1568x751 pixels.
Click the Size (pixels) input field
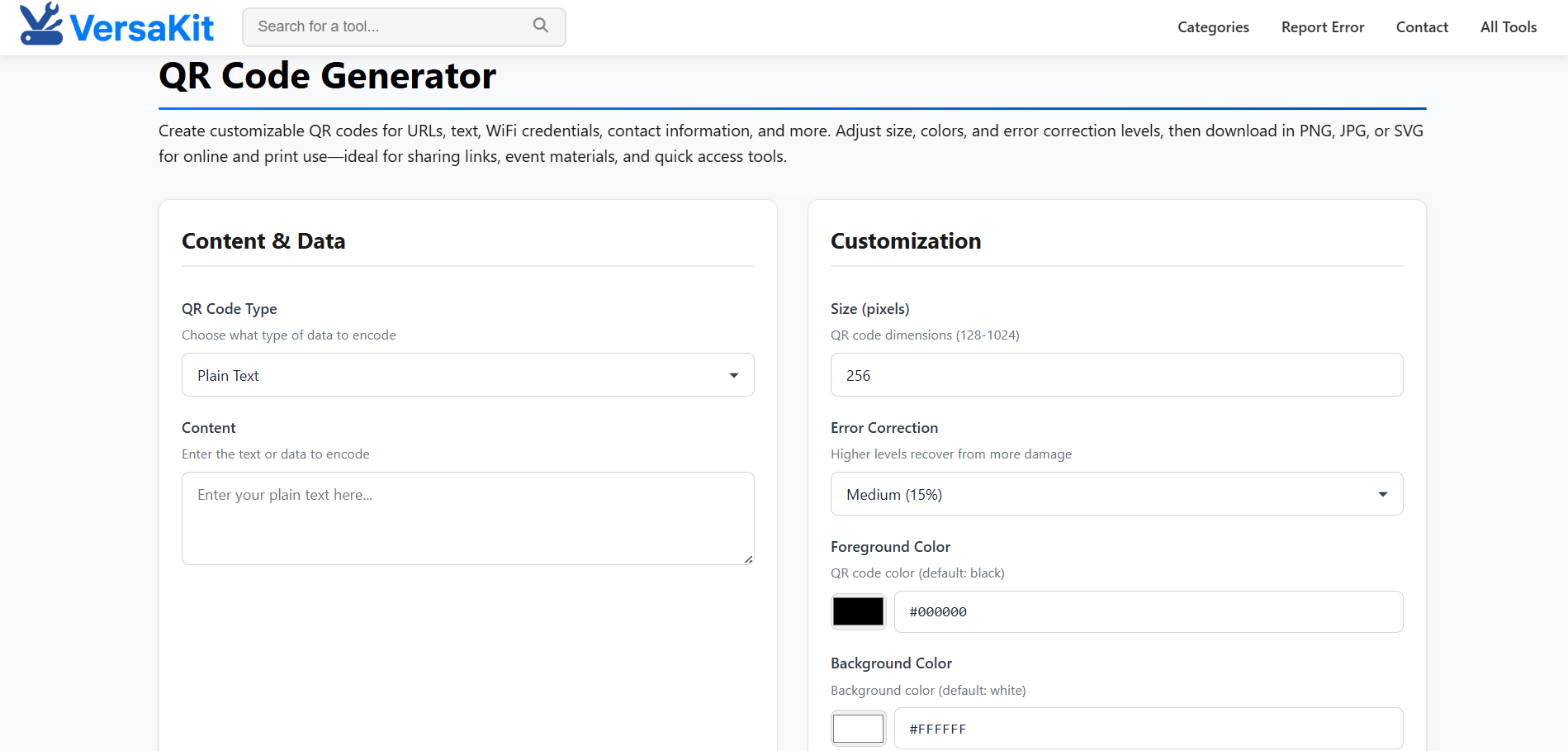[1117, 375]
